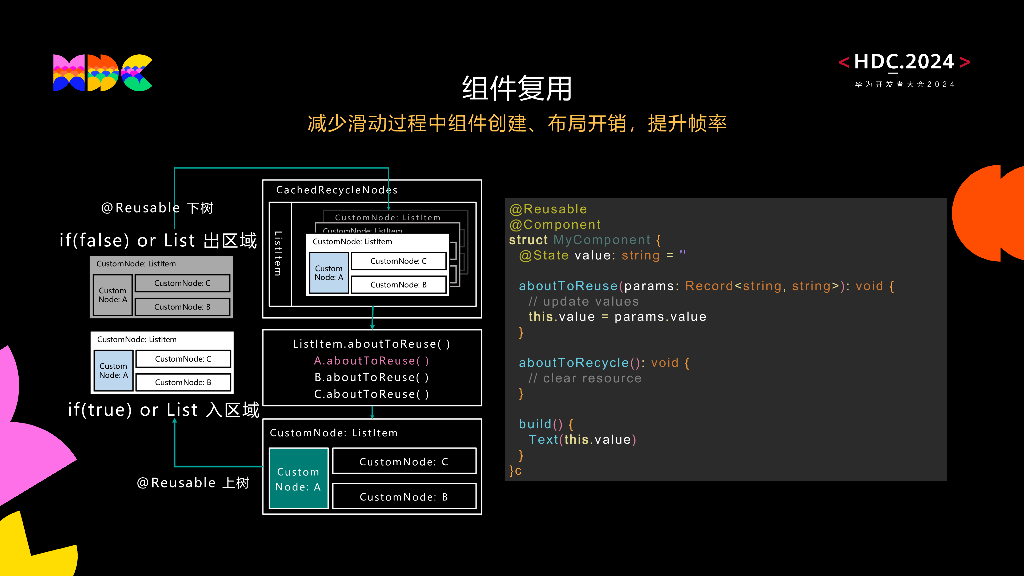Select the CustomNode: B node box

coord(405,496)
